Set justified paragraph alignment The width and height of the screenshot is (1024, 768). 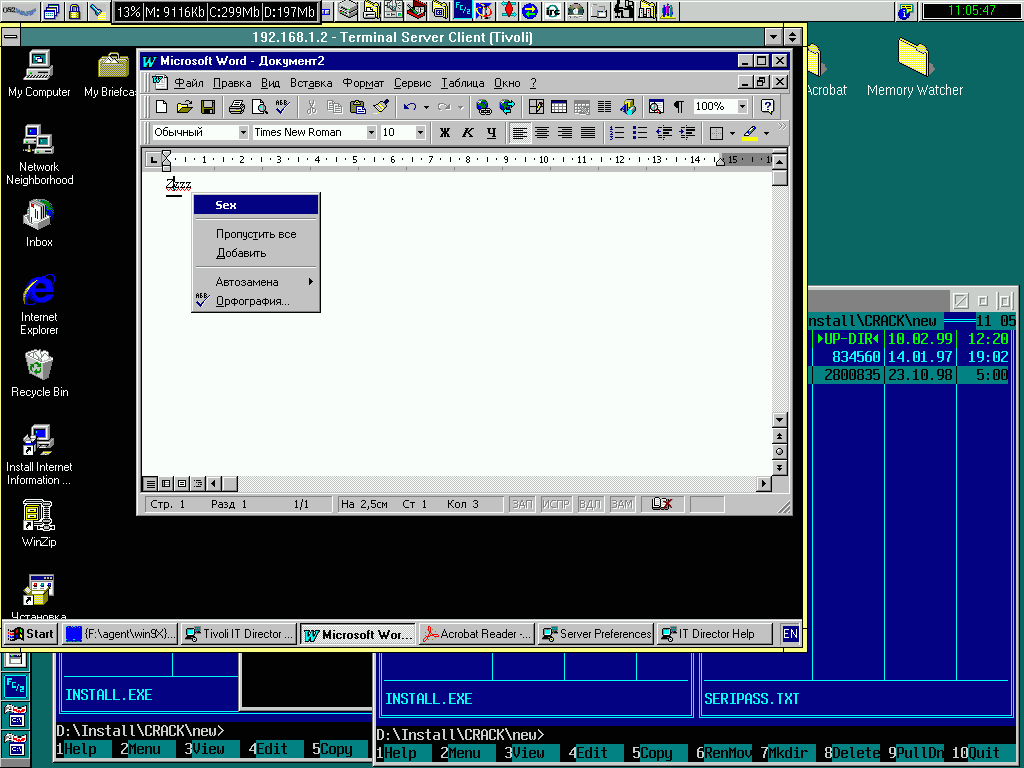(x=588, y=133)
